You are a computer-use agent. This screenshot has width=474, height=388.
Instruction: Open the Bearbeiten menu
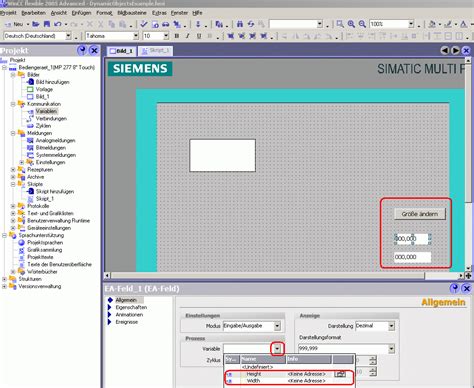[33, 13]
